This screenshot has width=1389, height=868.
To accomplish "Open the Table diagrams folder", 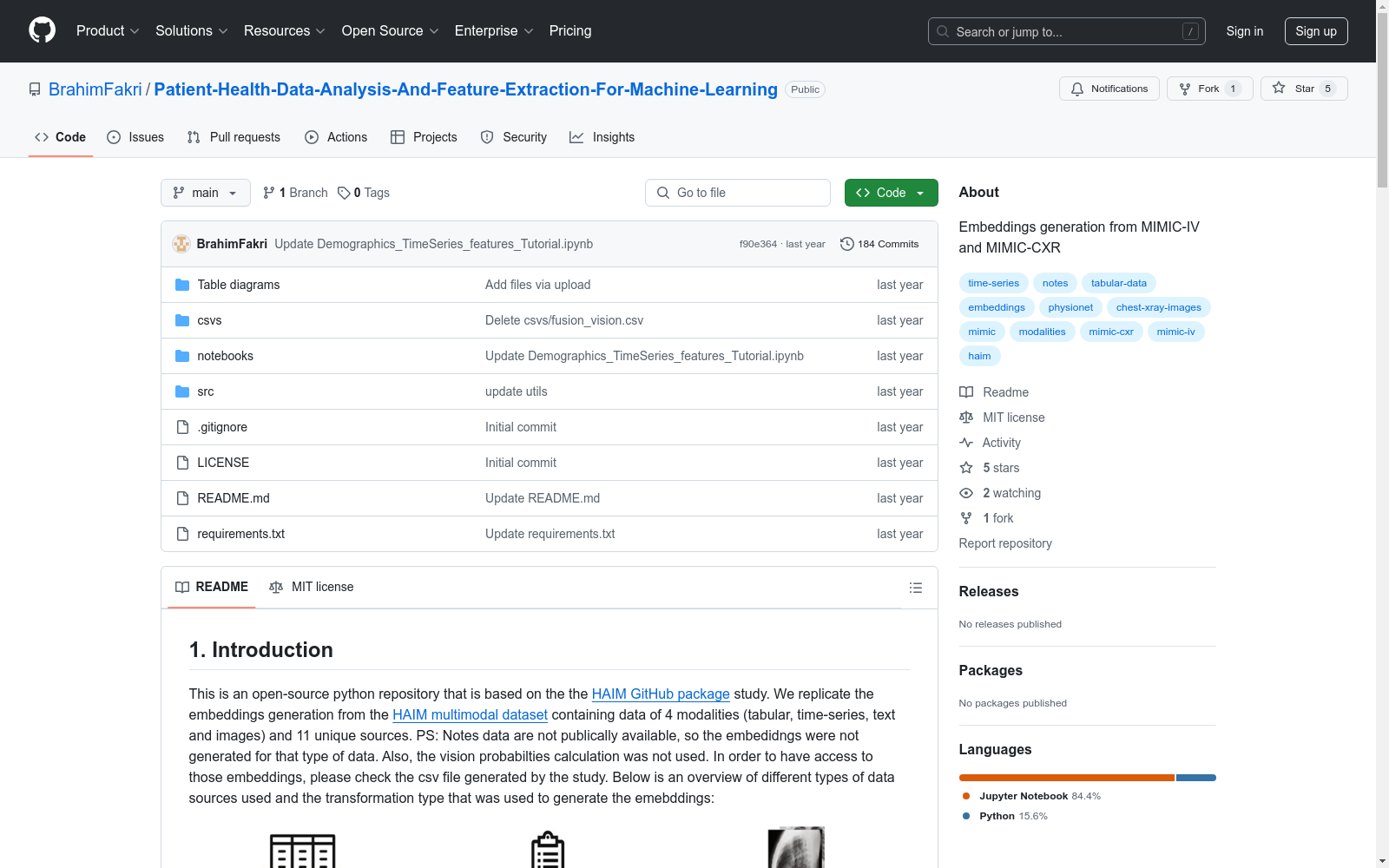I will tap(238, 285).
